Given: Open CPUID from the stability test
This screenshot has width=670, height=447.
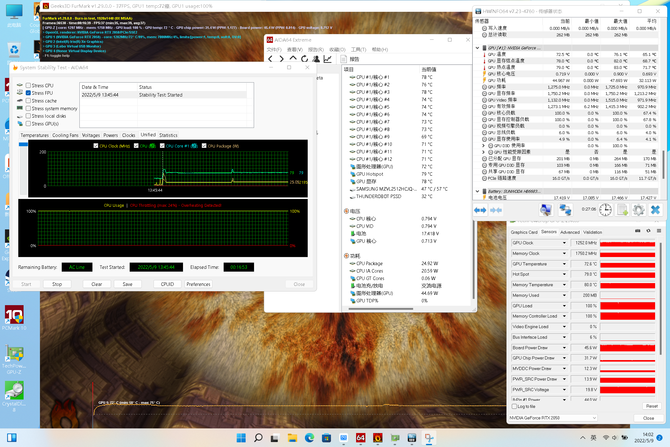Looking at the screenshot, I should tap(168, 284).
